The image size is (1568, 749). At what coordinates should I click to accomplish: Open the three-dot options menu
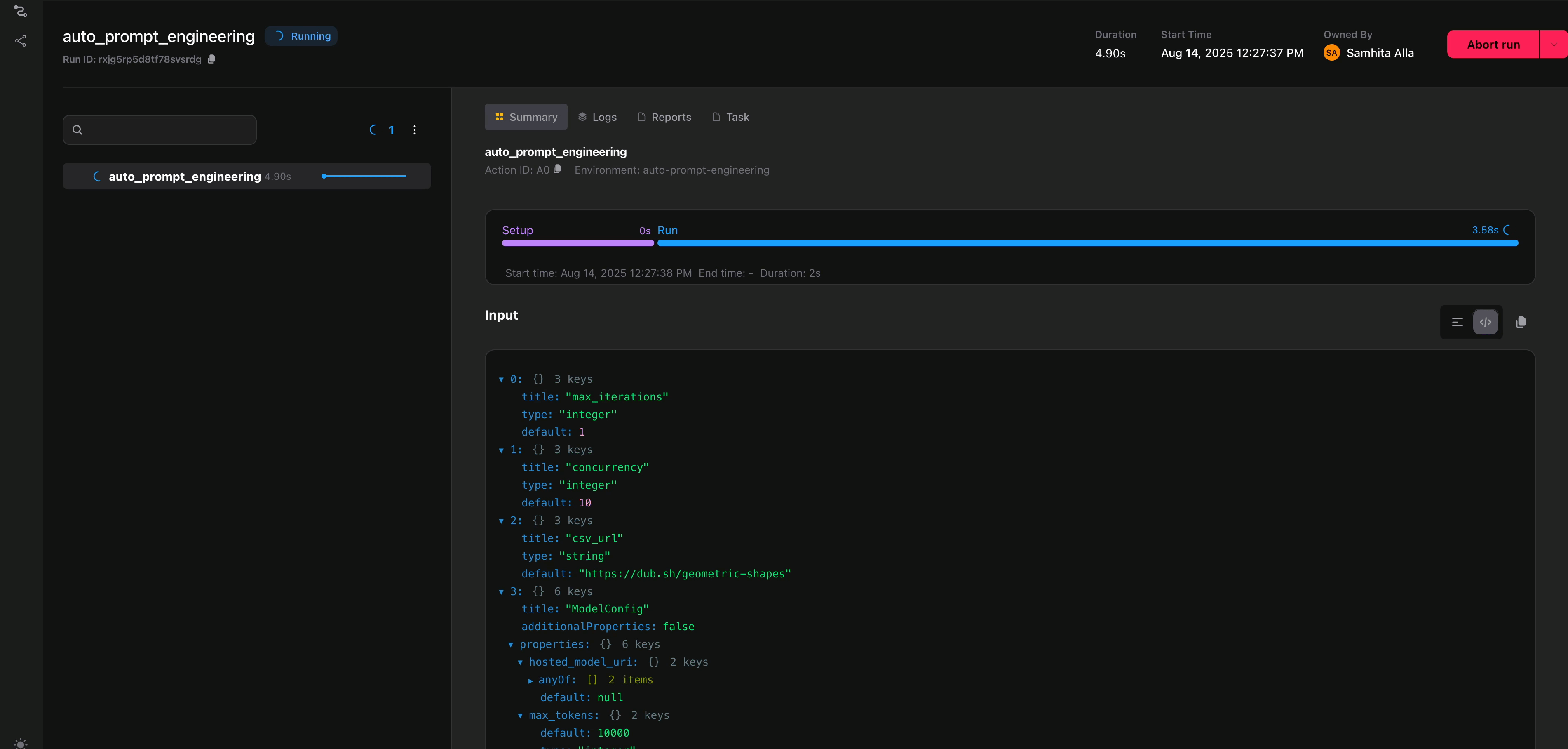click(x=415, y=130)
